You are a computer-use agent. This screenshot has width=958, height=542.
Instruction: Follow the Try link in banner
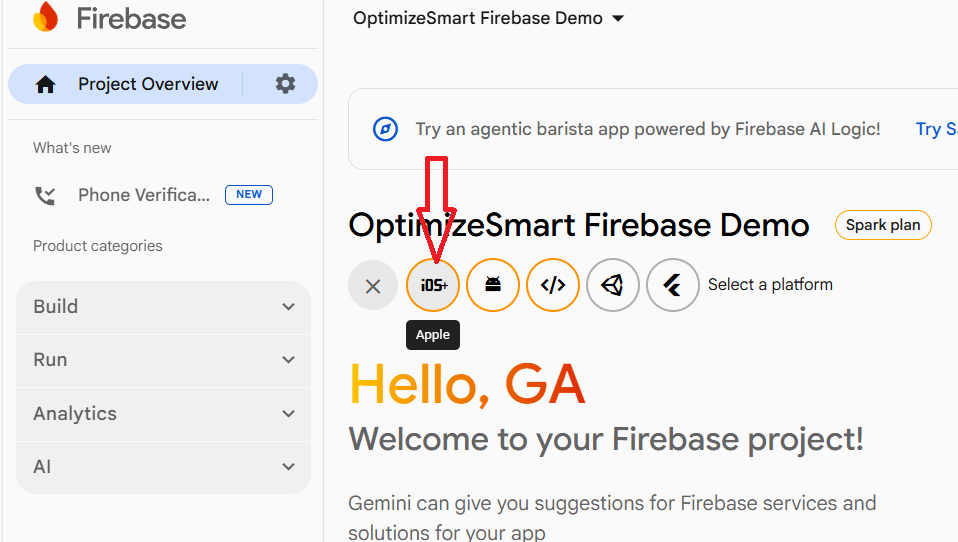tap(936, 129)
